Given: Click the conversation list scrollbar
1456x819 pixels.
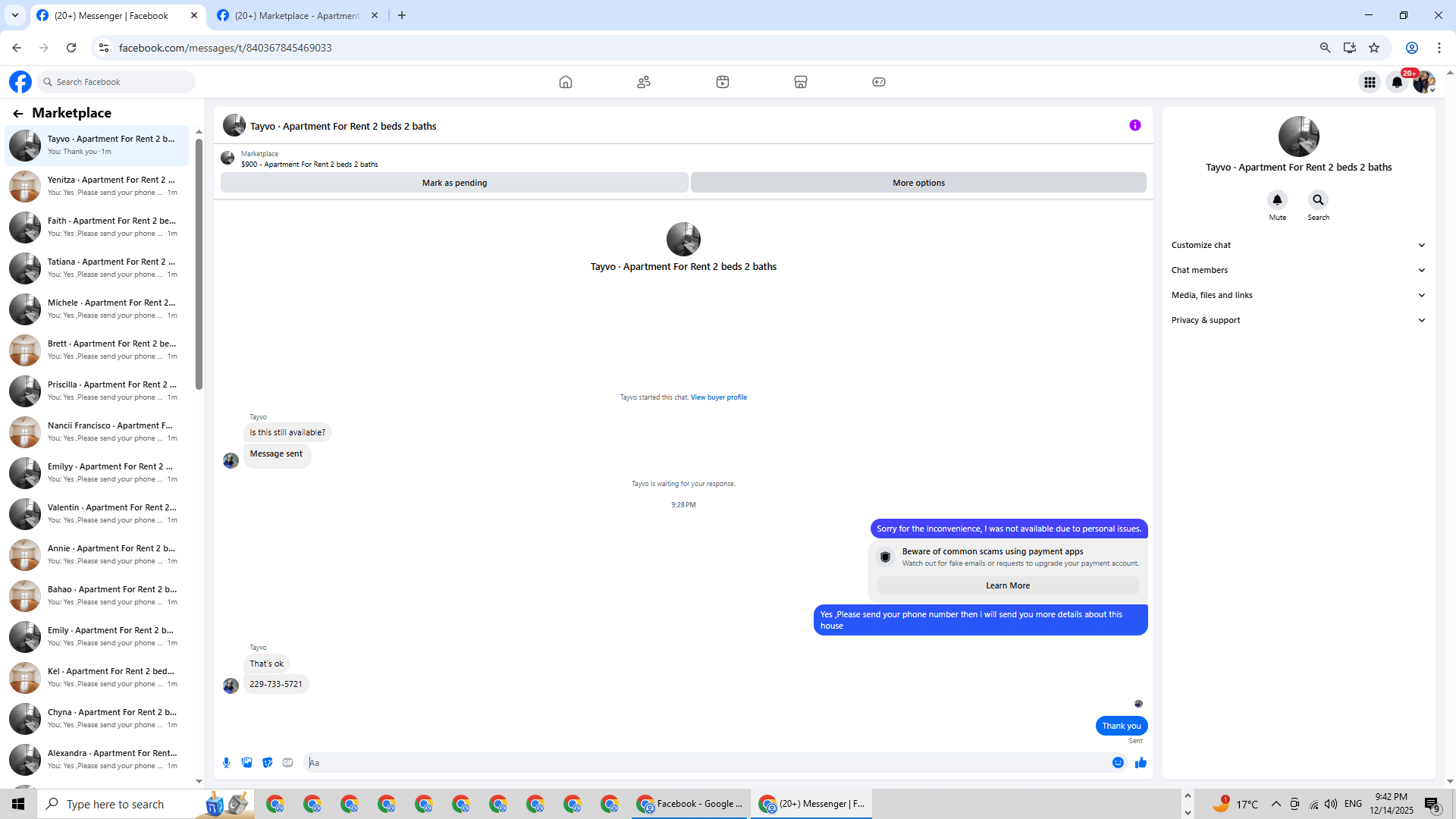Looking at the screenshot, I should tap(199, 265).
